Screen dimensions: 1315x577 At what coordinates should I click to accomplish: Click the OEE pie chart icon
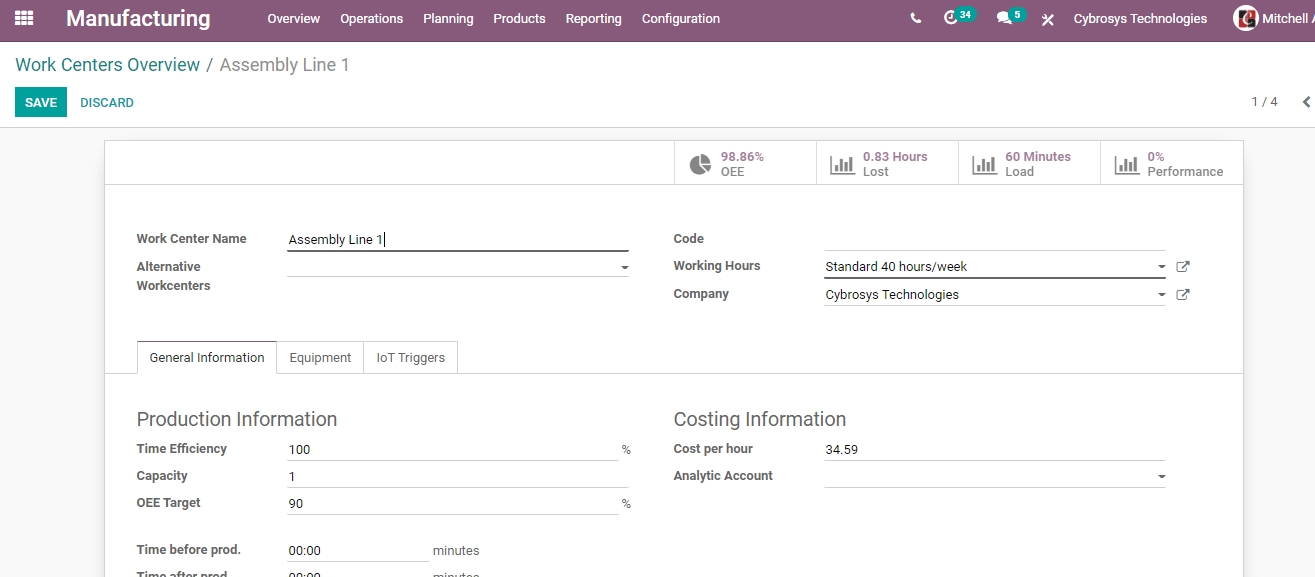(x=701, y=164)
